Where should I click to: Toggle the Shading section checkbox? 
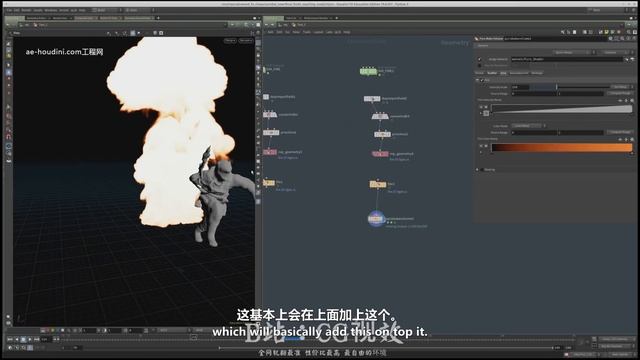point(482,170)
